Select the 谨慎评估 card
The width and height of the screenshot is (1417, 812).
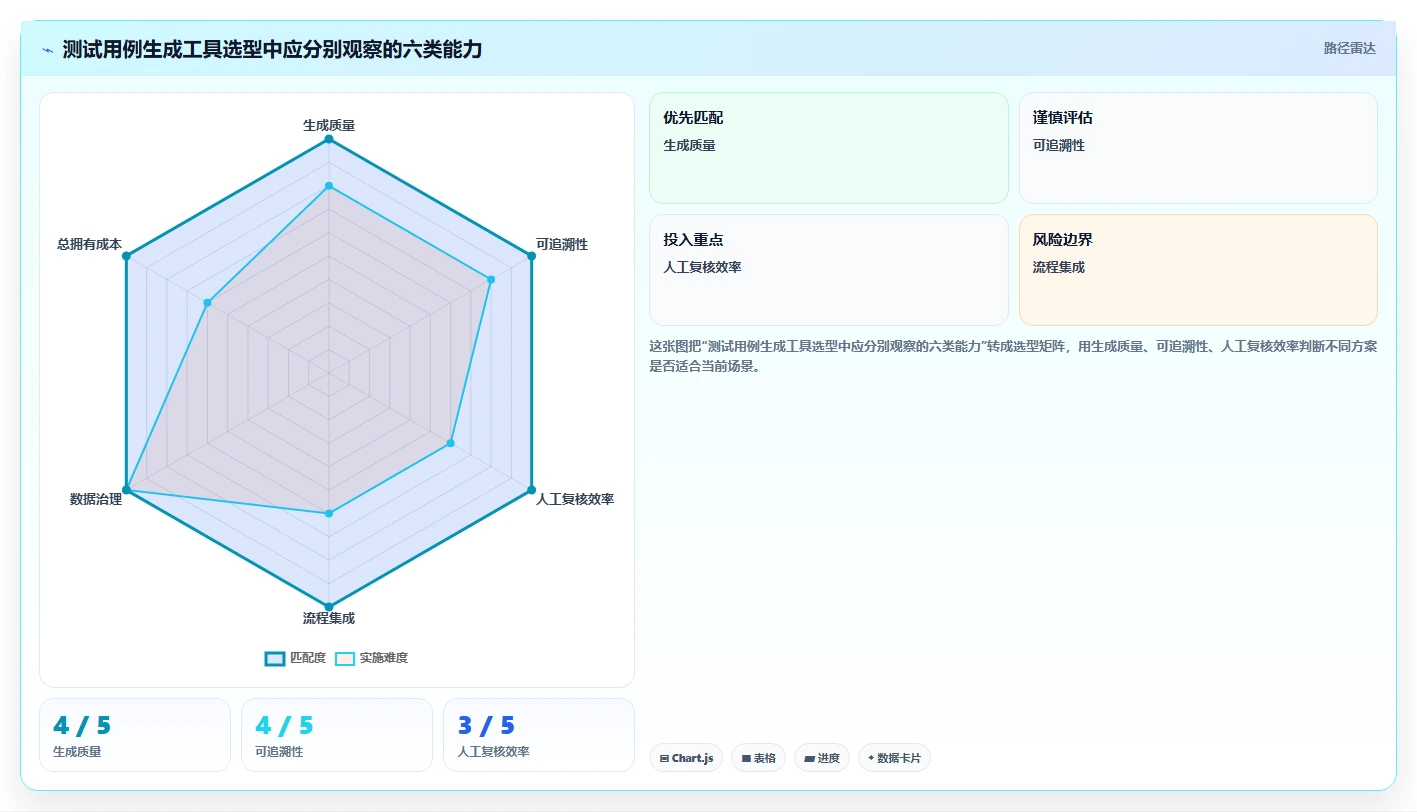[1198, 148]
